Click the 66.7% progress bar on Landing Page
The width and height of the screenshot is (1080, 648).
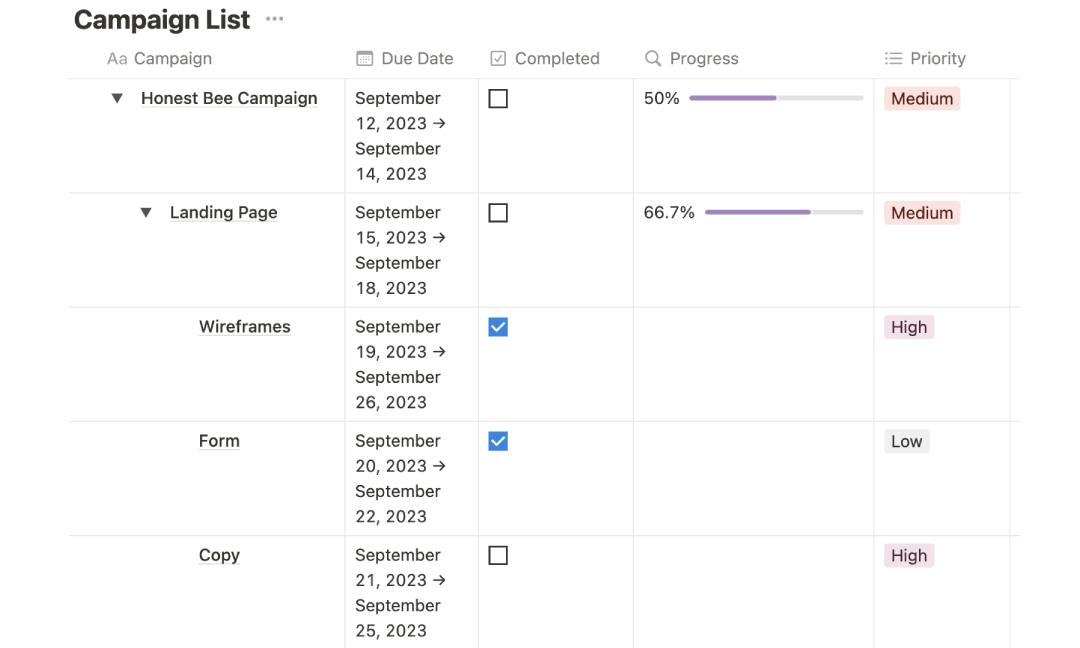783,212
